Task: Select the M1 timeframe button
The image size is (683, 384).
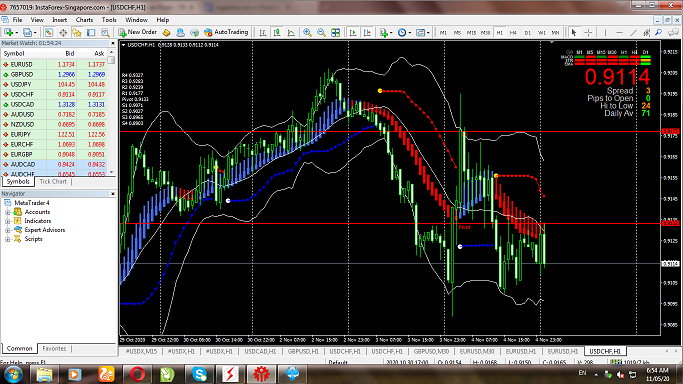Action: pyautogui.click(x=443, y=33)
